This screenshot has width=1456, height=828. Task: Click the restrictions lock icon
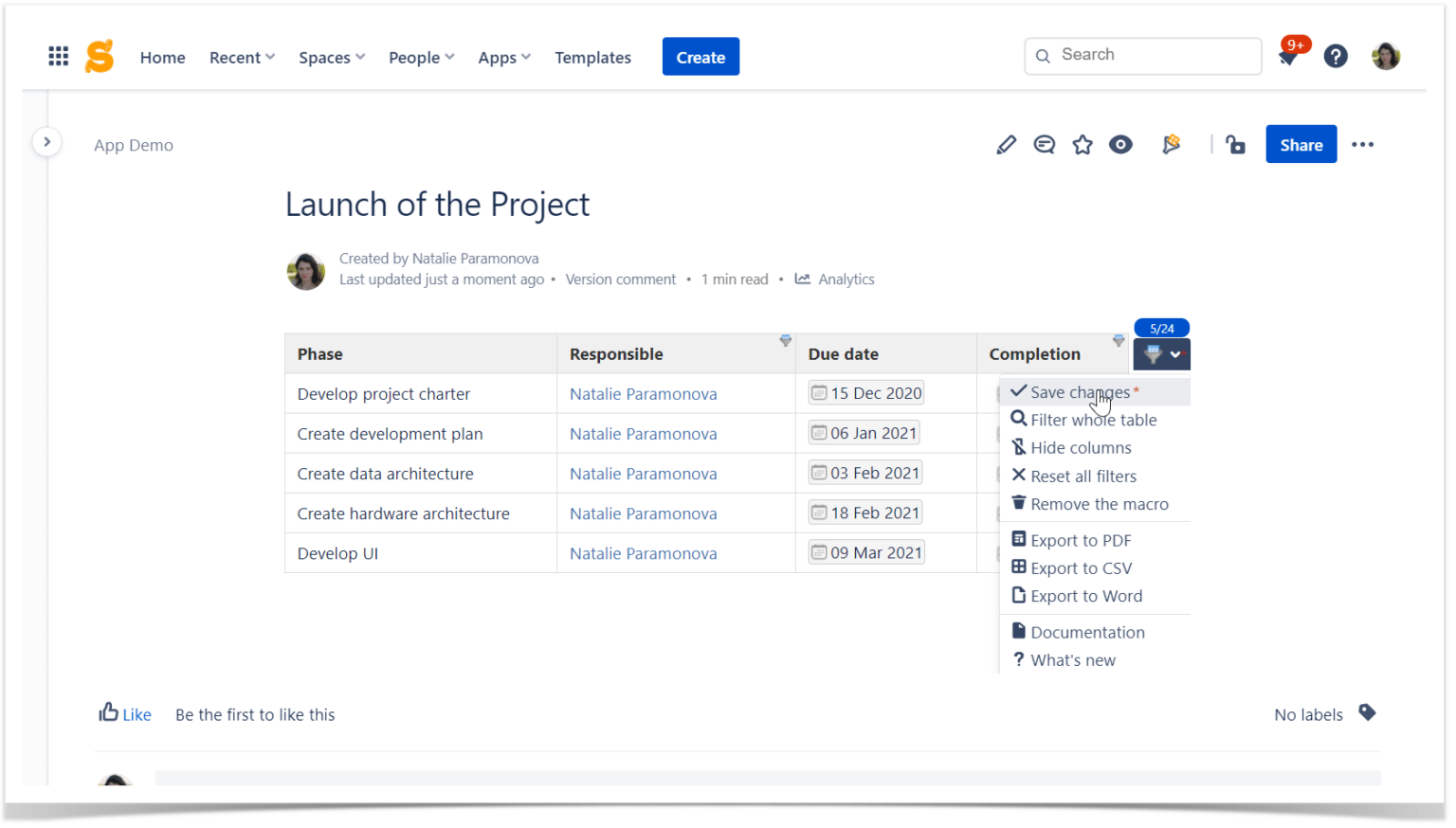(x=1235, y=144)
